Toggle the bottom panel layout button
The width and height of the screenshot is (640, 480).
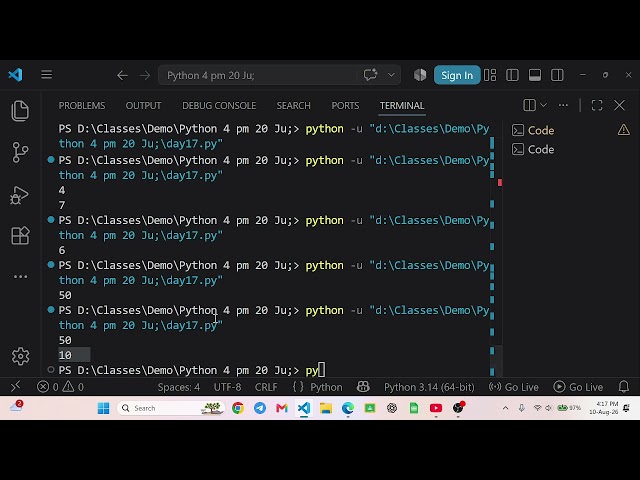tap(535, 75)
